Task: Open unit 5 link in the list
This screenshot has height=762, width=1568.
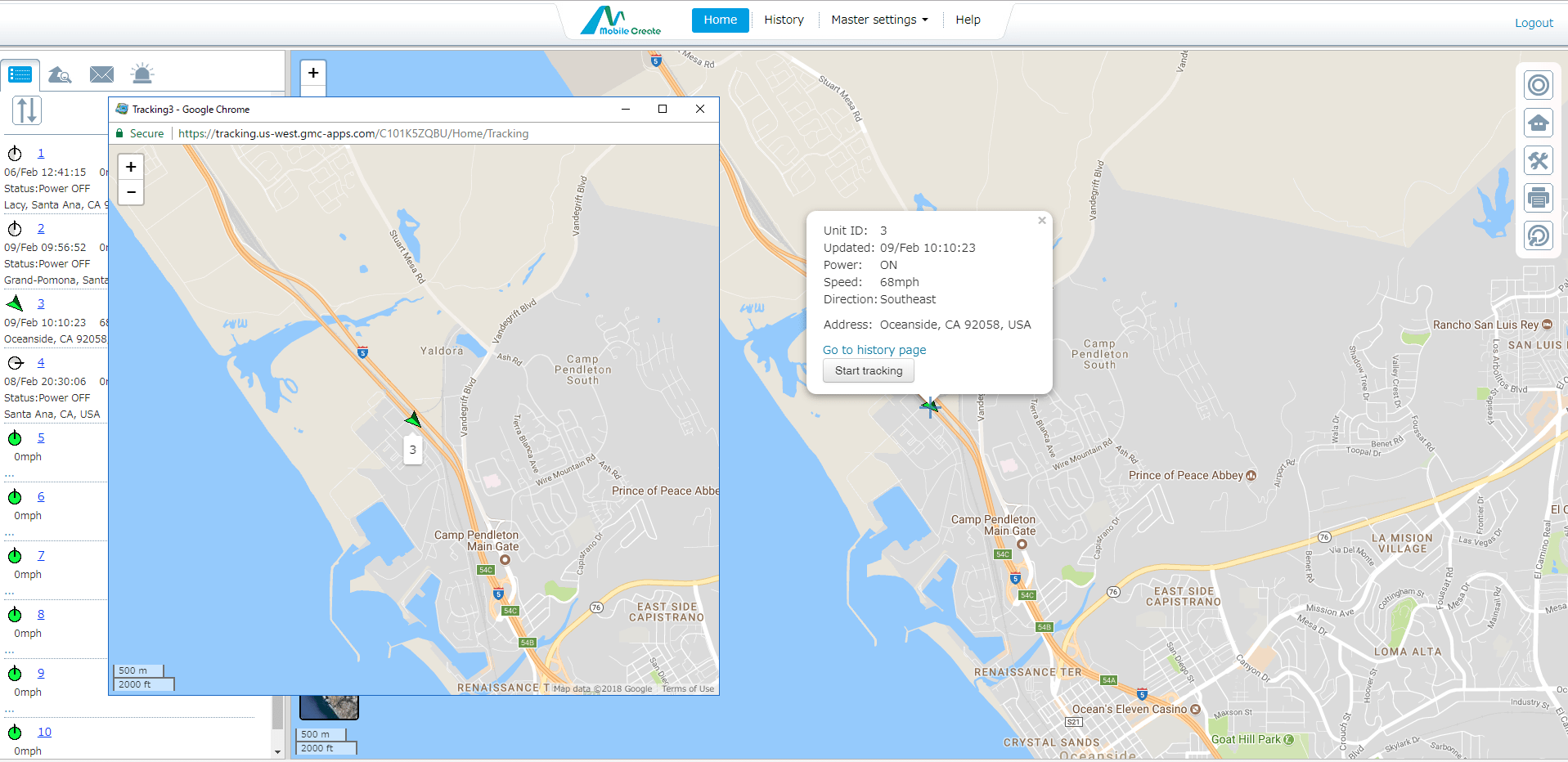Action: (x=41, y=438)
